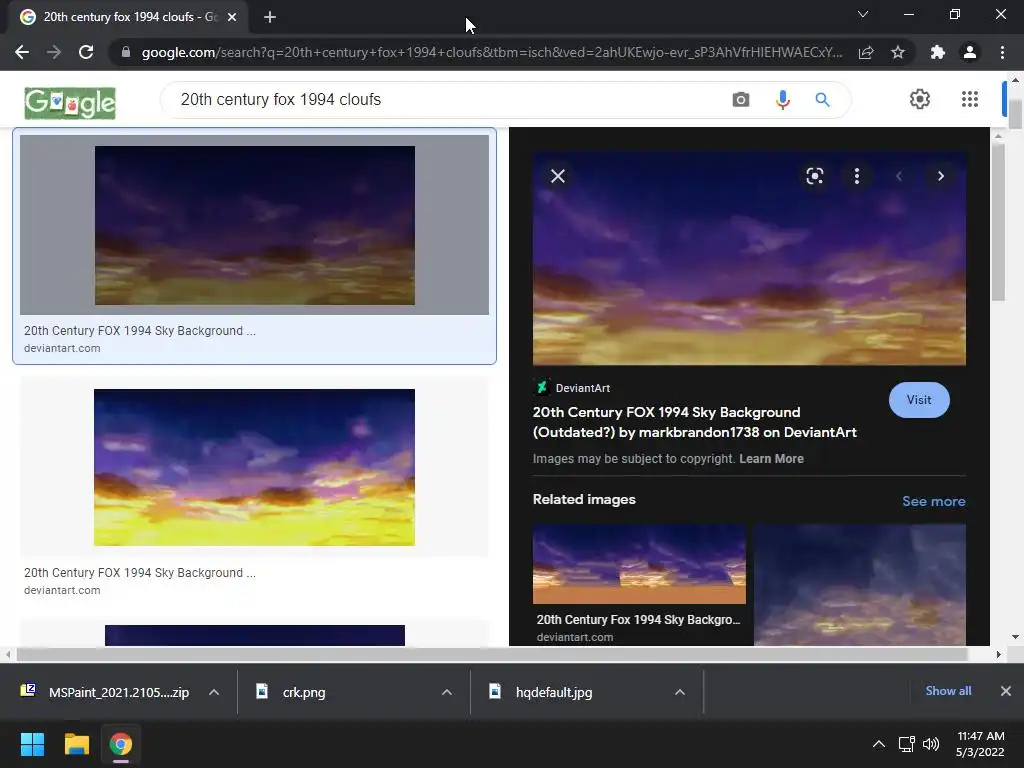Open Google quick settings gear

click(920, 99)
